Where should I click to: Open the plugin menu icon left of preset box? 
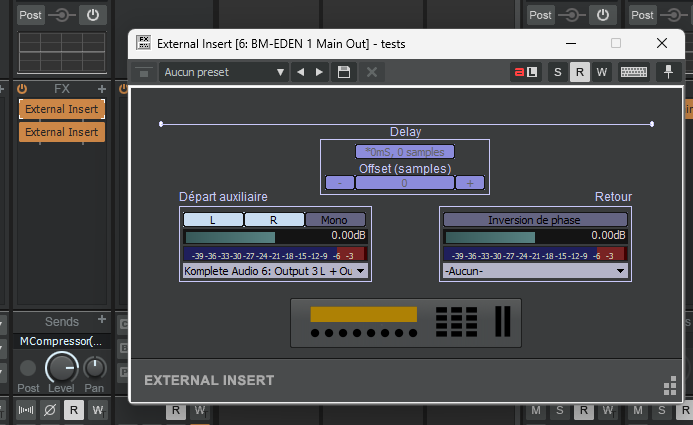144,72
